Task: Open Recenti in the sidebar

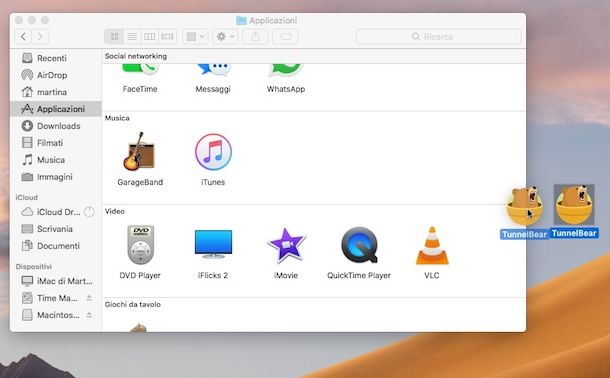Action: point(56,58)
